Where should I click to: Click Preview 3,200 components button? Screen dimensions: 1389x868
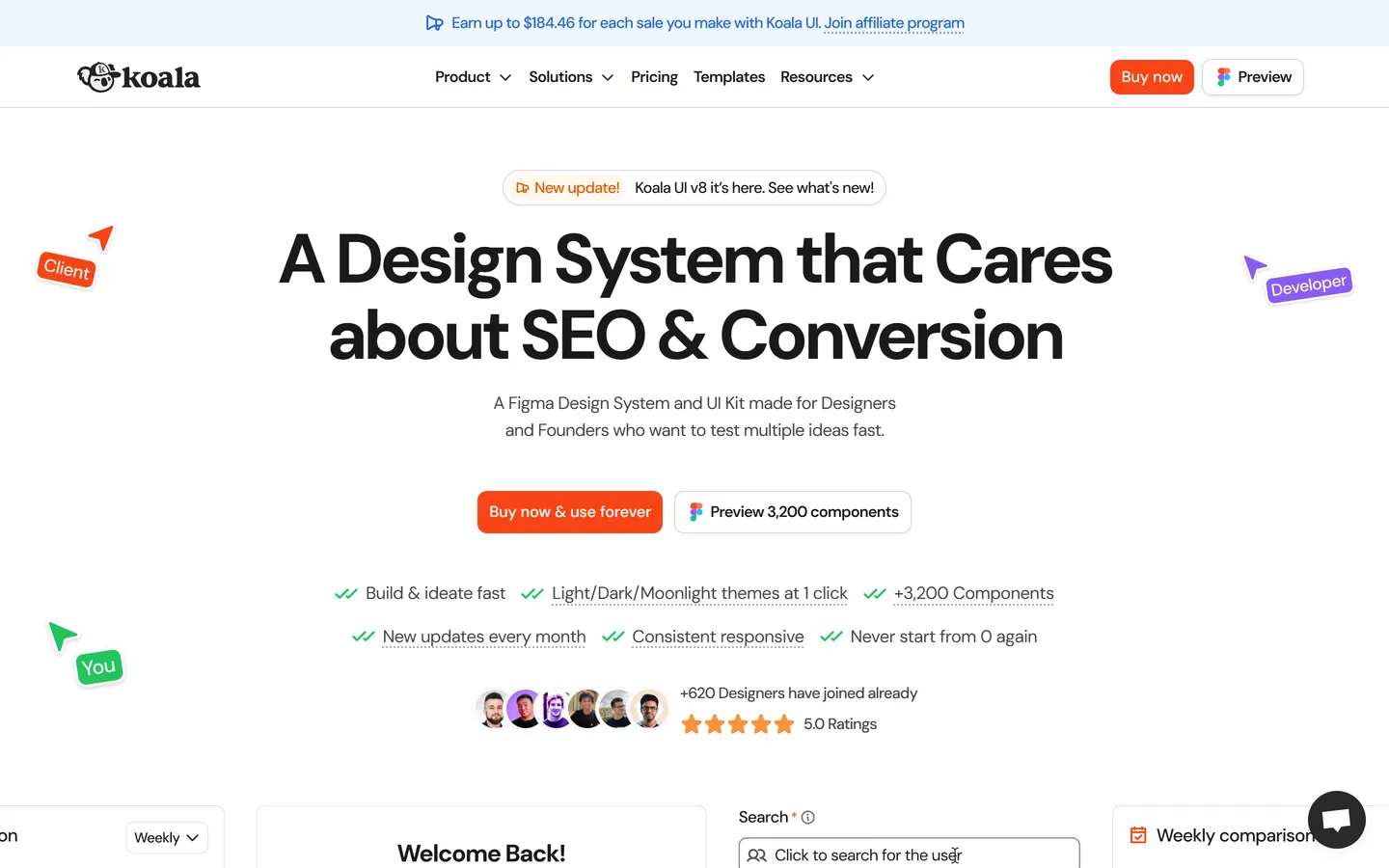(793, 512)
